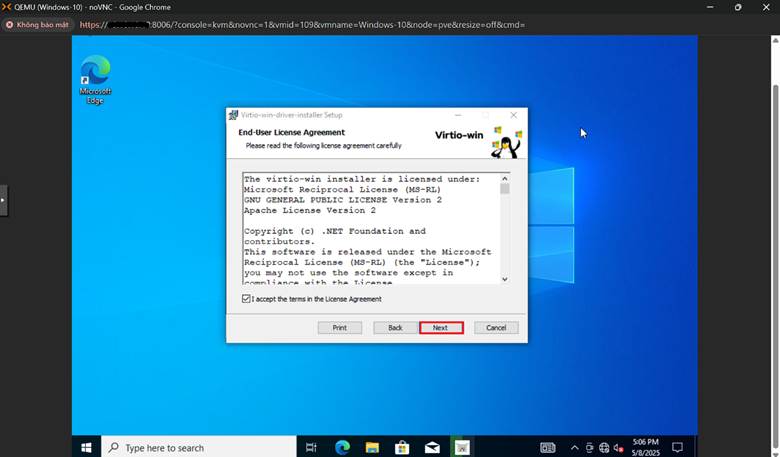Launch Edge from the taskbar
The image size is (780, 457).
(342, 447)
